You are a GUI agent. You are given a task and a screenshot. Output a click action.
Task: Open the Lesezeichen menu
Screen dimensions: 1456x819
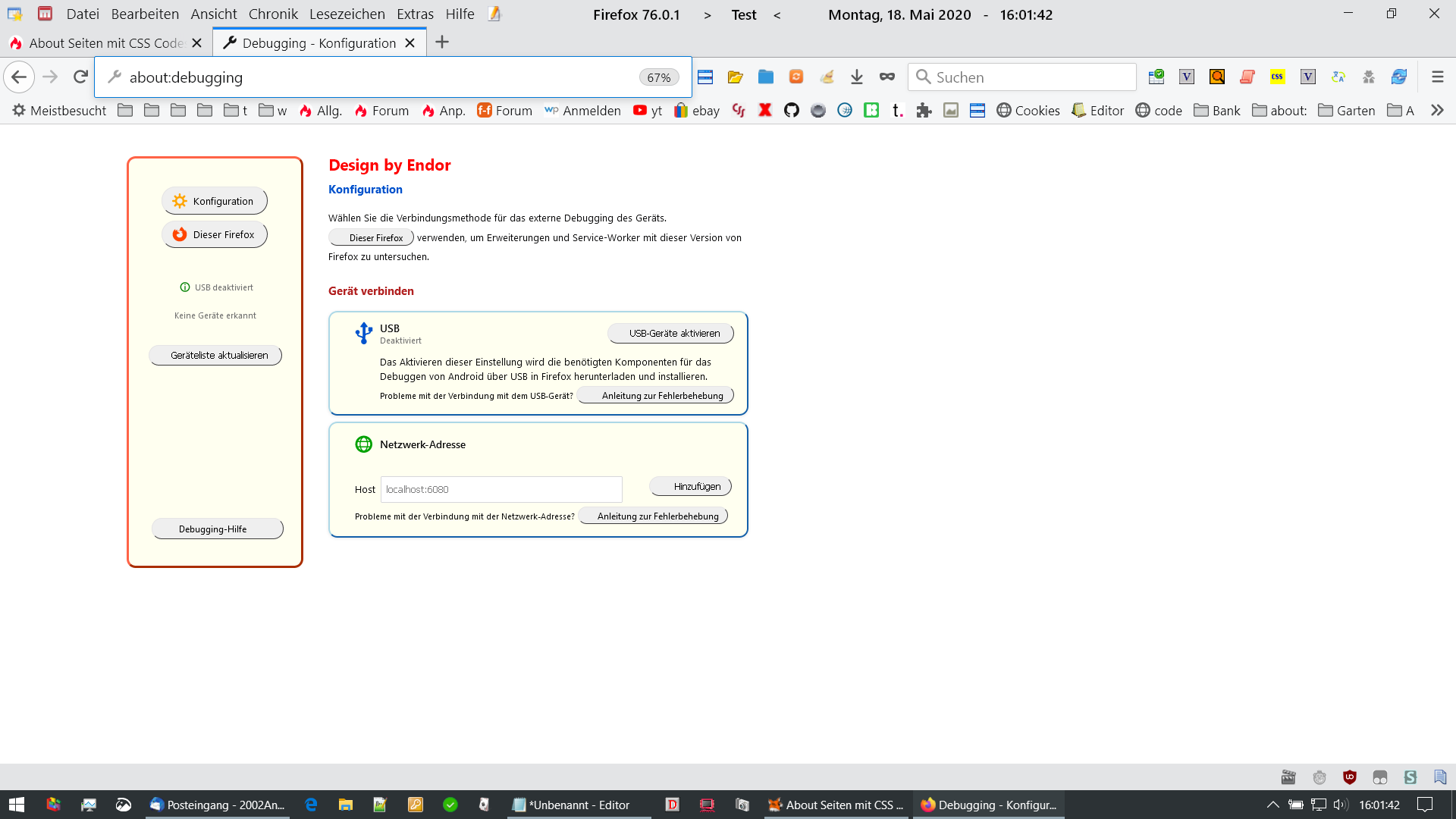[x=347, y=14]
